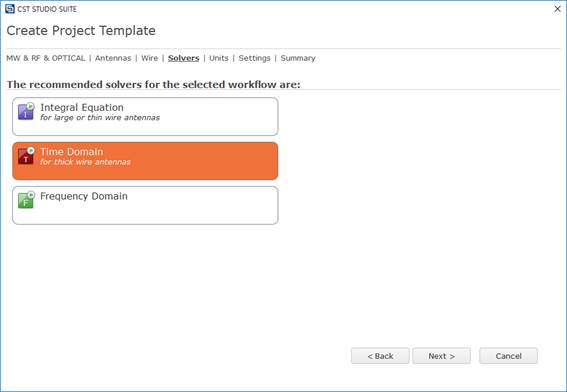Select the Time Domain solver option

click(145, 161)
